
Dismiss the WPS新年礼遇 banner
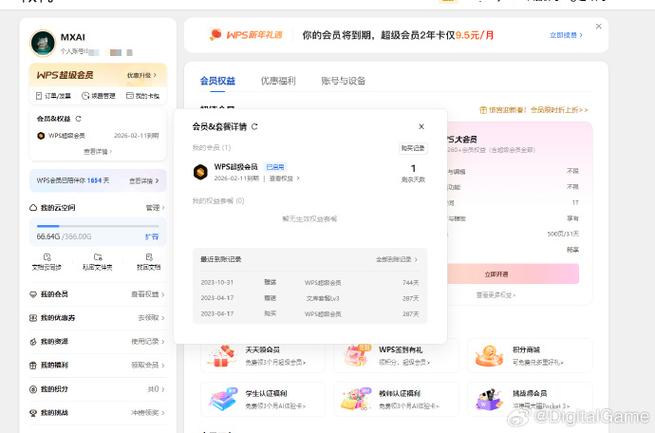pyautogui.click(x=599, y=26)
